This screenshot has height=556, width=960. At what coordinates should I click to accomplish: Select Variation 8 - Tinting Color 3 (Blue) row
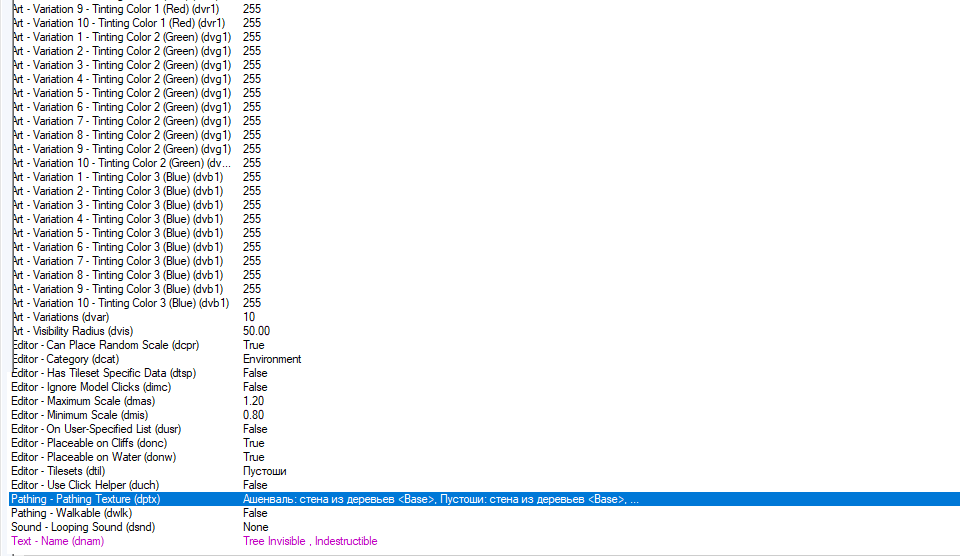[484, 275]
